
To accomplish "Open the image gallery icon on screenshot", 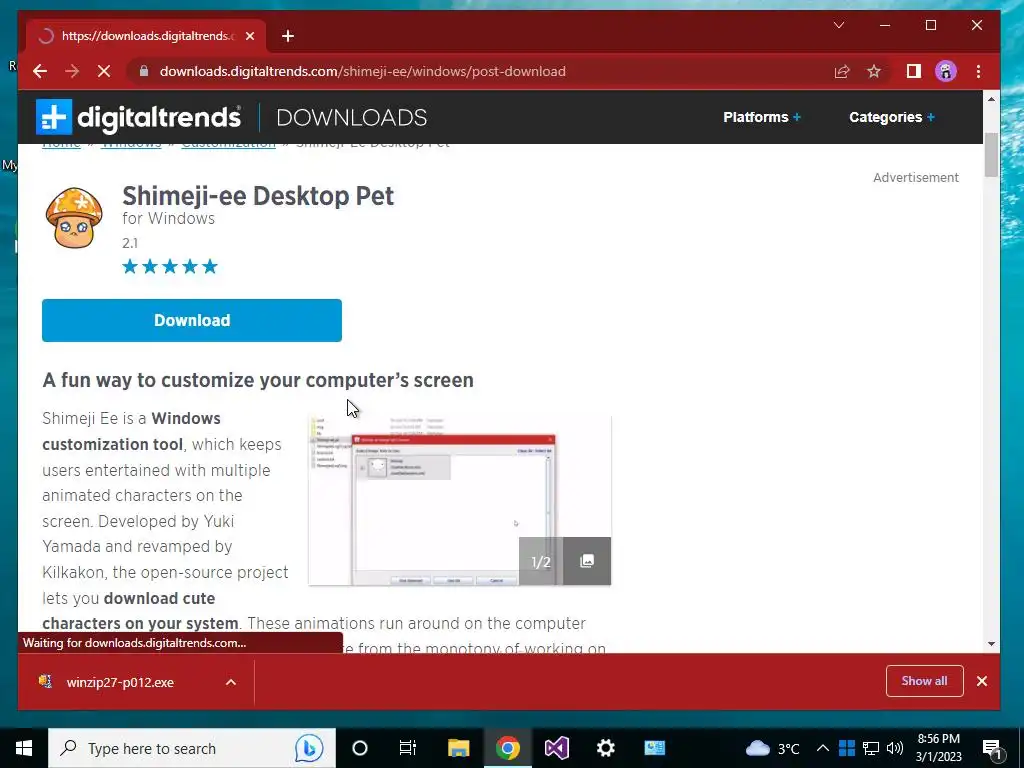I will tap(586, 561).
